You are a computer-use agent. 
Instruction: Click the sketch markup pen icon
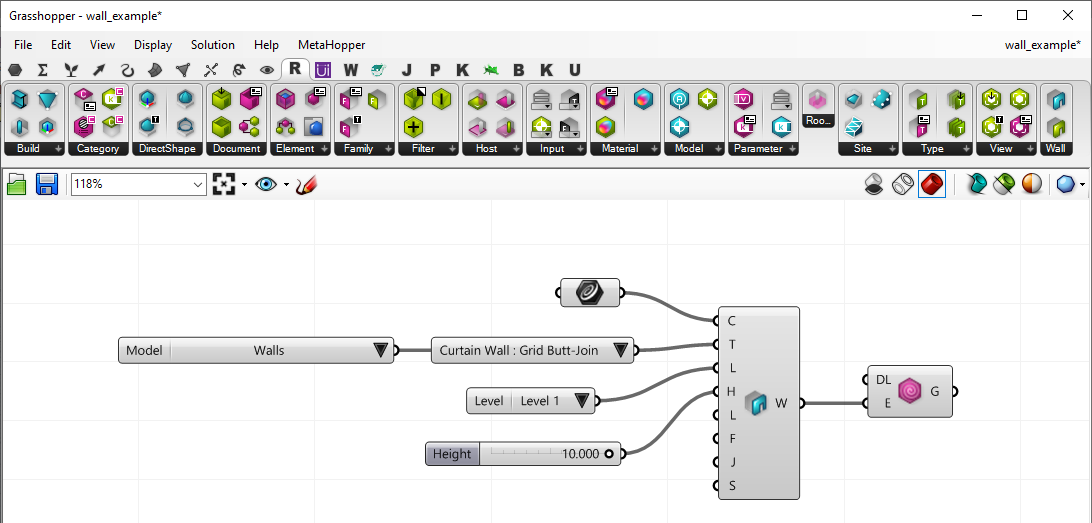(x=306, y=185)
